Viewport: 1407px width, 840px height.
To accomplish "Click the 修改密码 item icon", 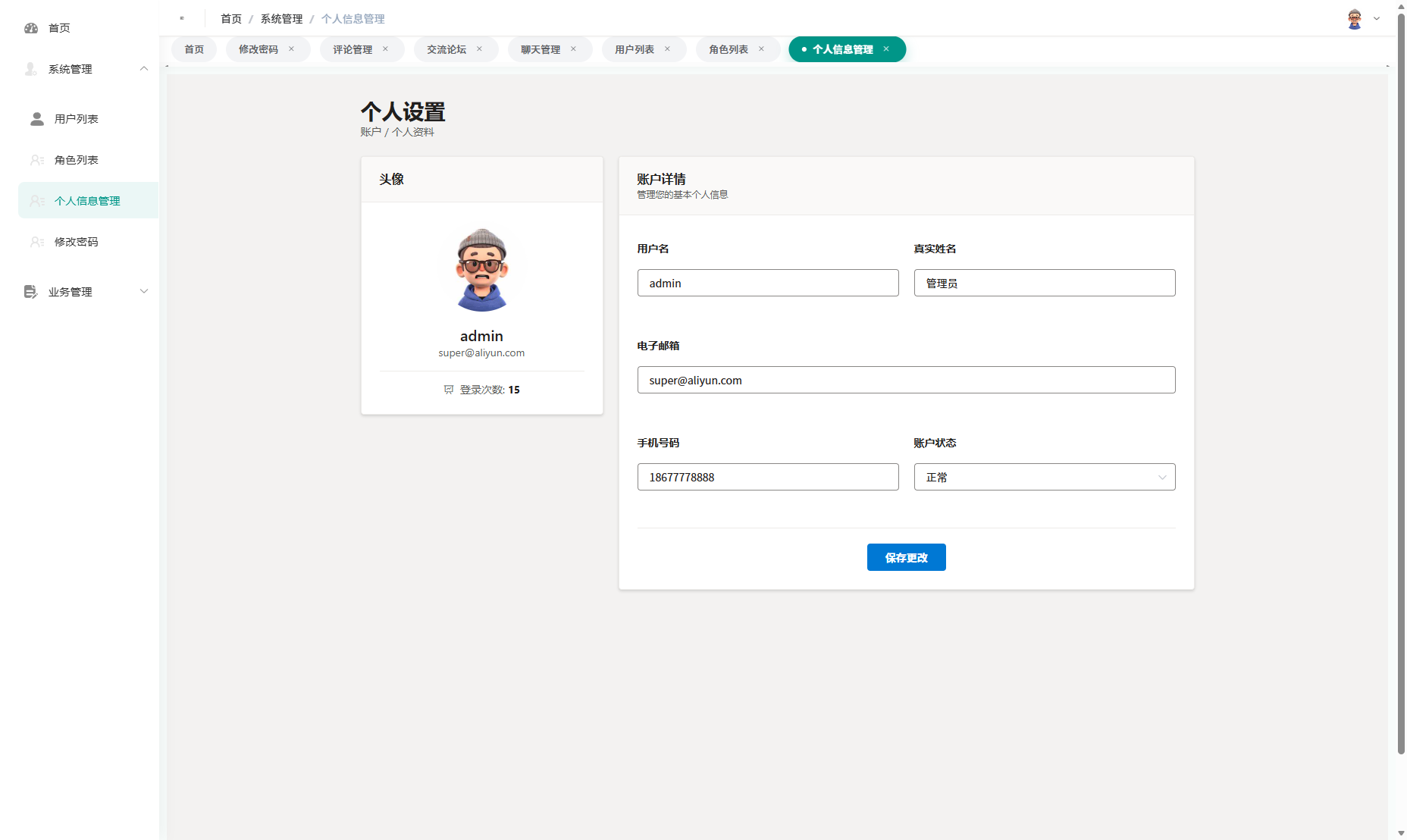I will point(36,242).
